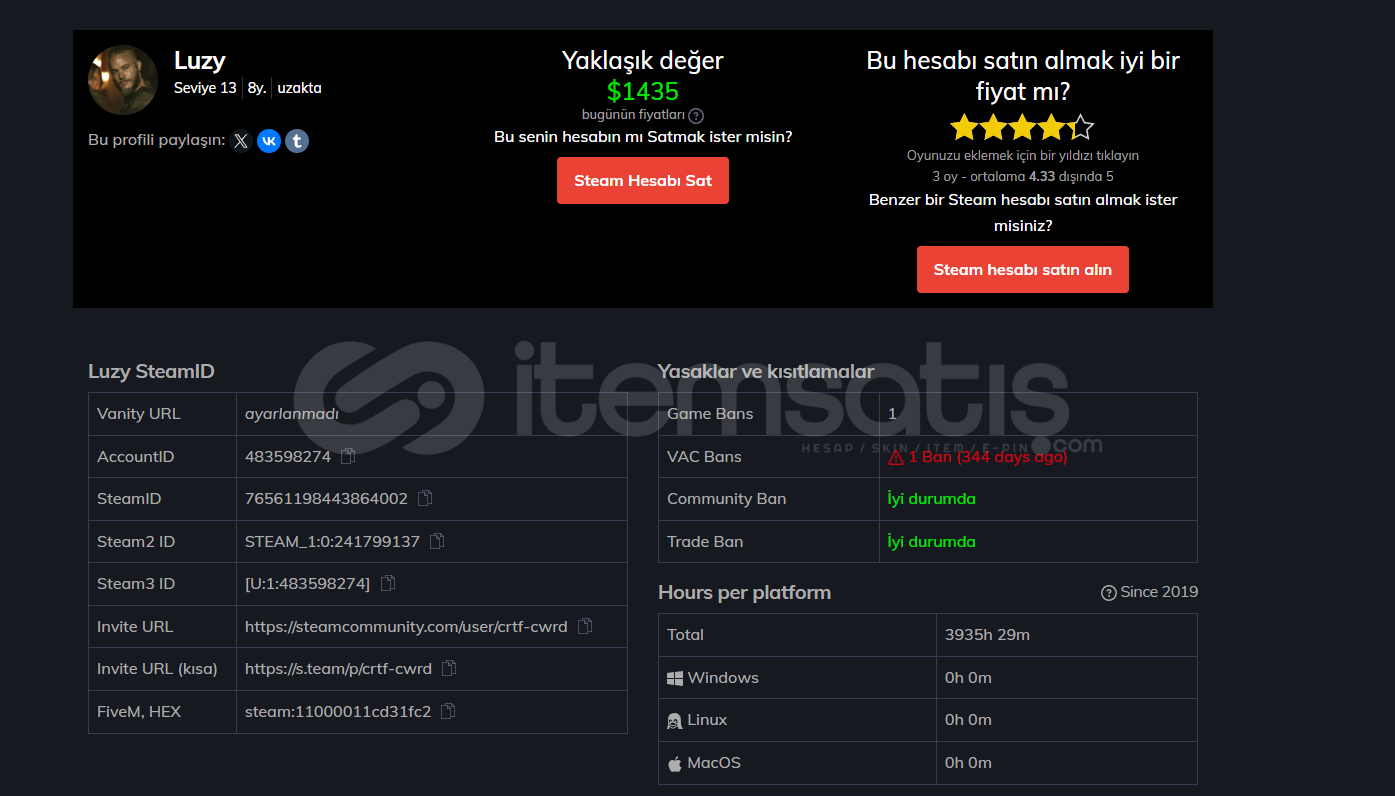The height and width of the screenshot is (796, 1395).
Task: Click the Linux penguin icon
Action: point(675,720)
